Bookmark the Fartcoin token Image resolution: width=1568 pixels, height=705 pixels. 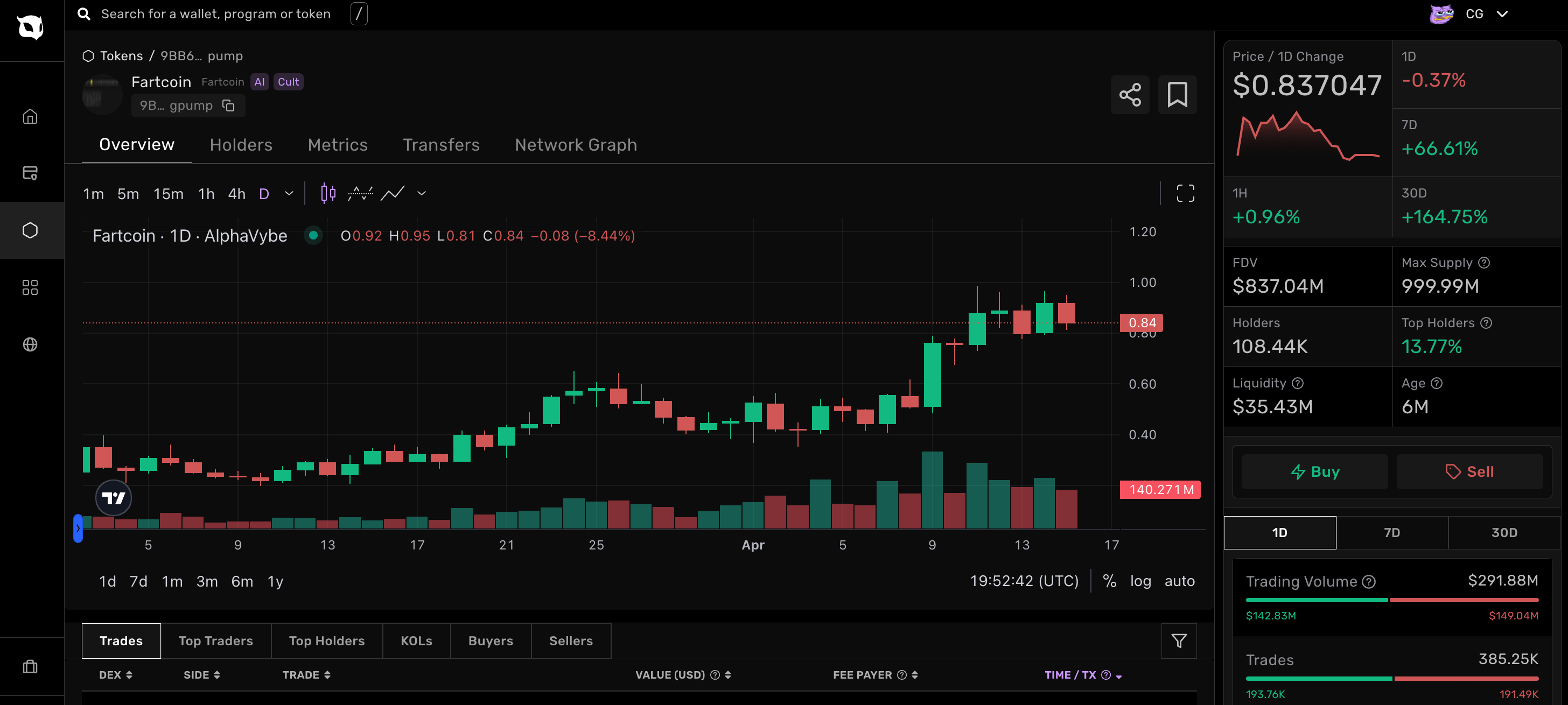(x=1177, y=95)
